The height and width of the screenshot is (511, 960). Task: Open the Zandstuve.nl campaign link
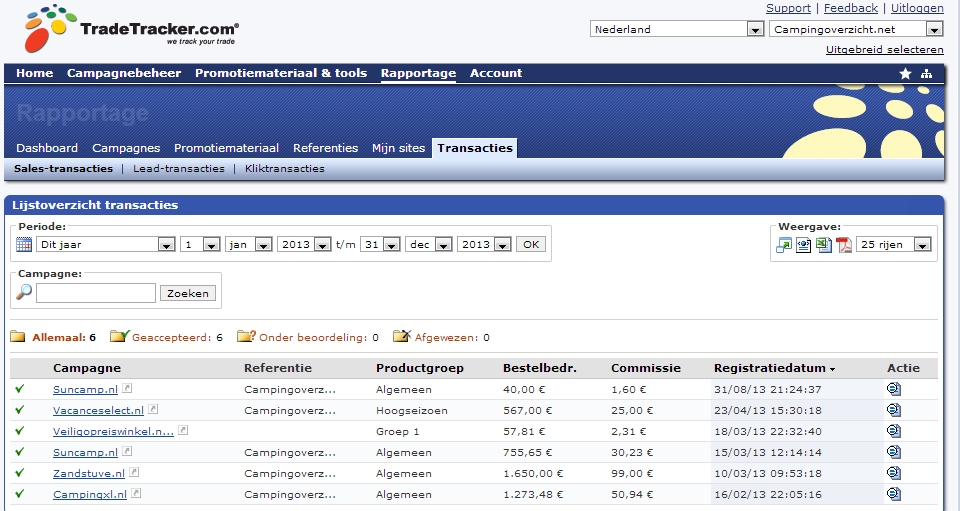[89, 473]
